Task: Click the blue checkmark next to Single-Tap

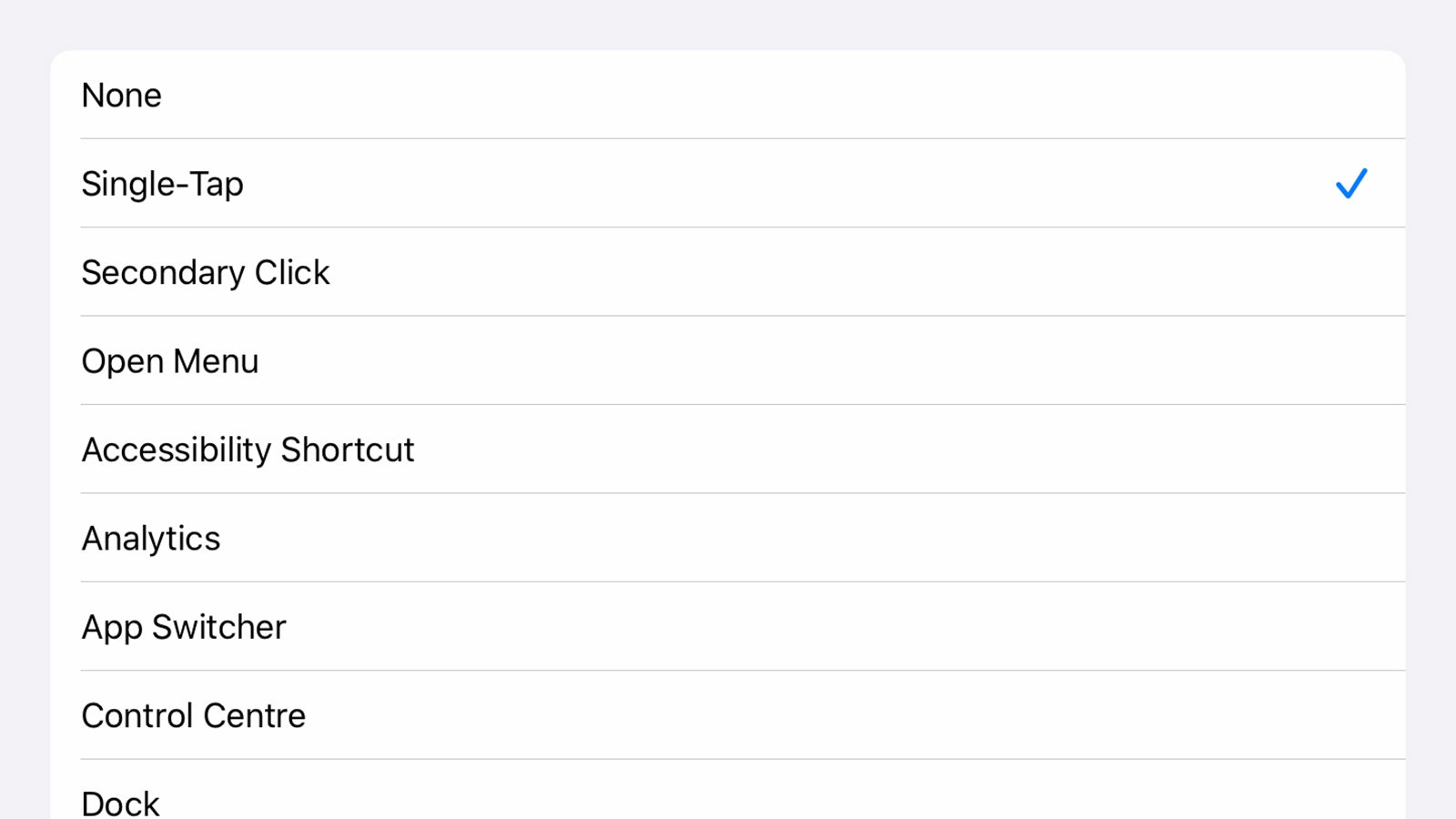Action: [x=1351, y=183]
